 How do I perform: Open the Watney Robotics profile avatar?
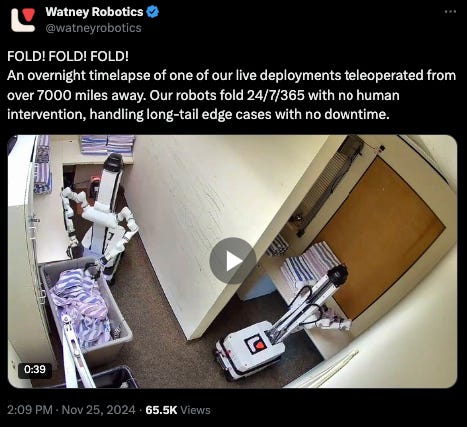pos(23,20)
